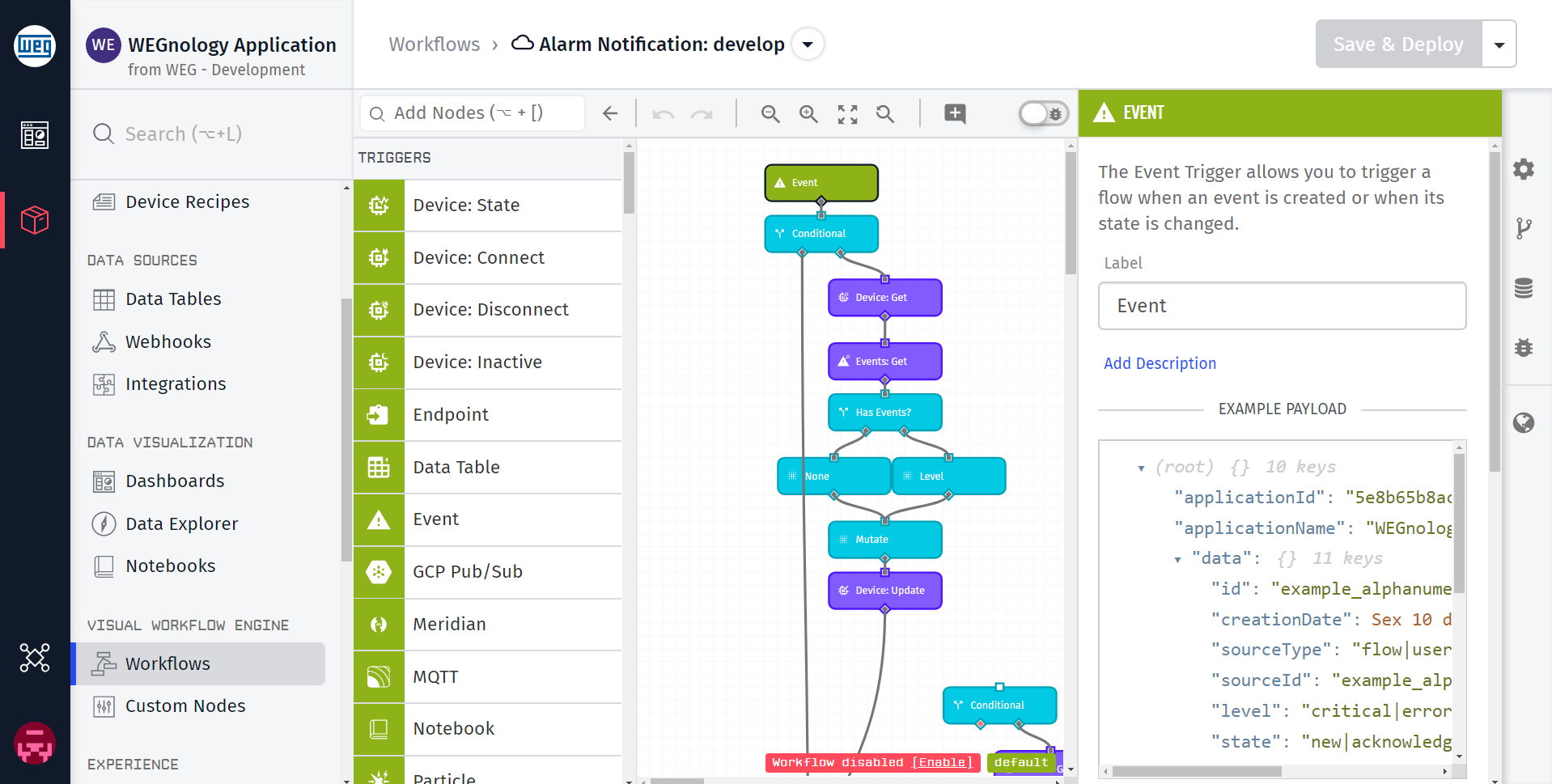Open the network nodes icon in left rail
The height and width of the screenshot is (784, 1552).
point(35,658)
